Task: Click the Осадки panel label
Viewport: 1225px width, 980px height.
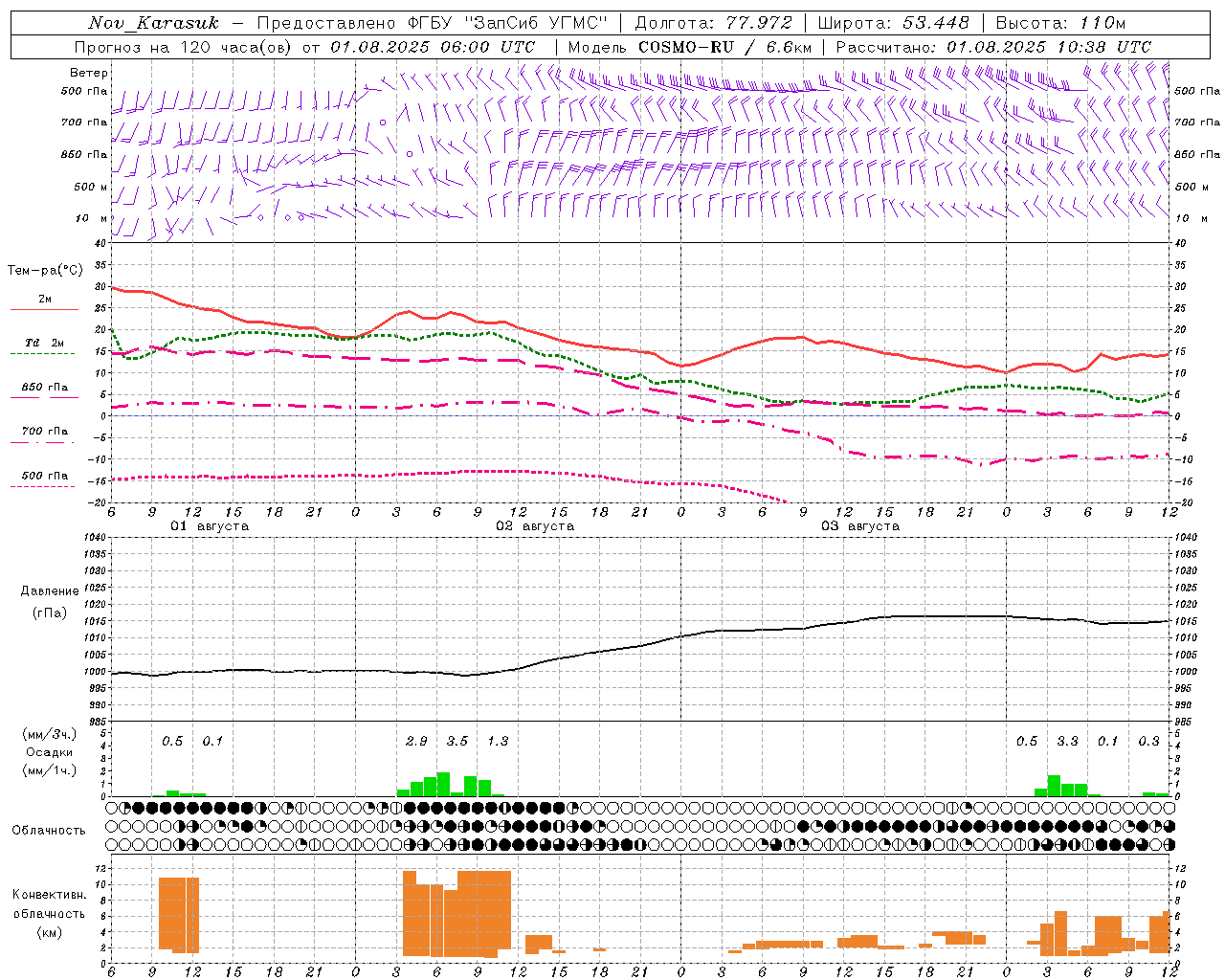Action: pyautogui.click(x=49, y=752)
